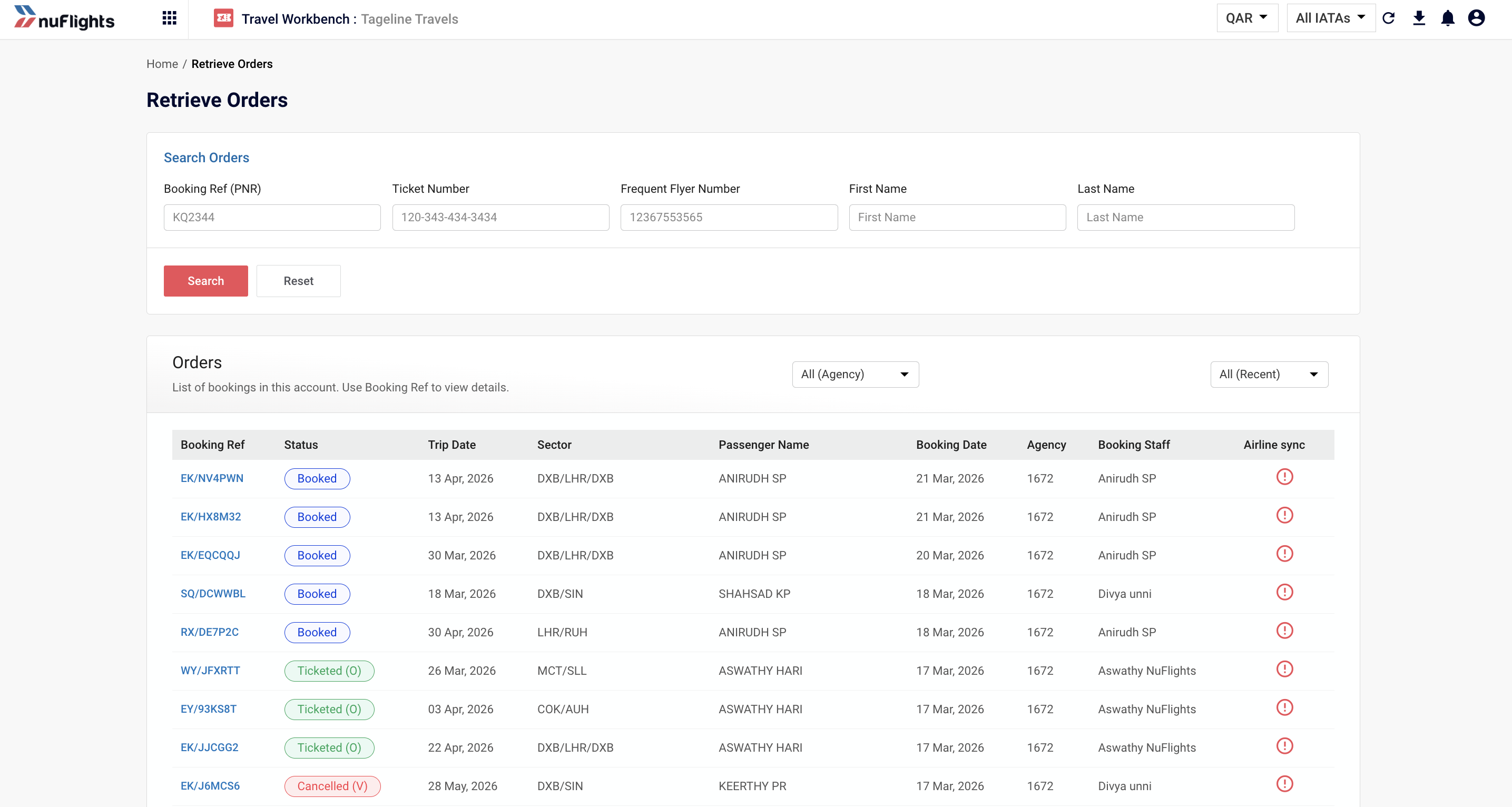Open booking SQ/DCWWBL
1512x807 pixels.
213,594
